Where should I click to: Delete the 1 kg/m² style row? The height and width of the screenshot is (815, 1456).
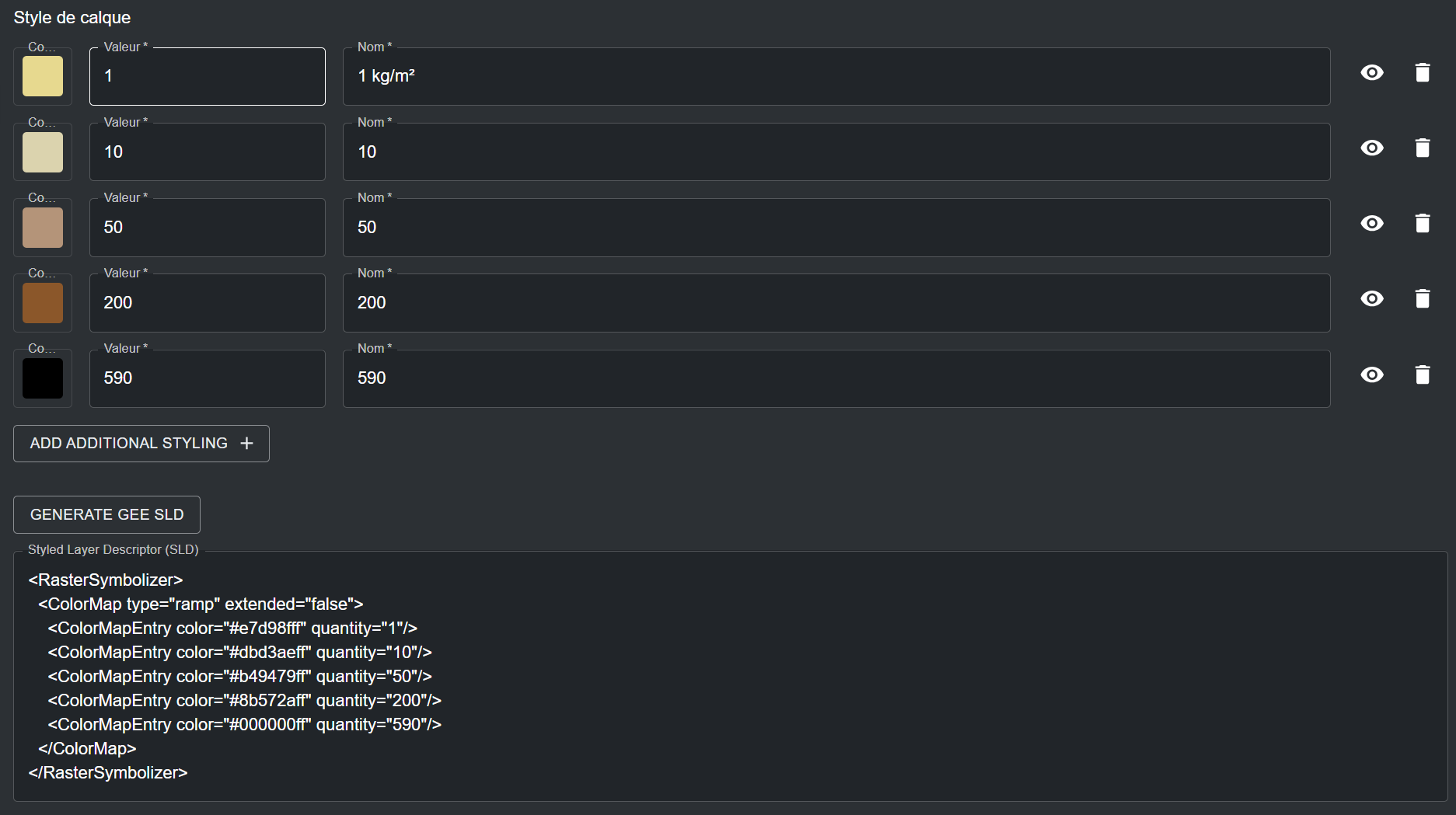coord(1422,73)
